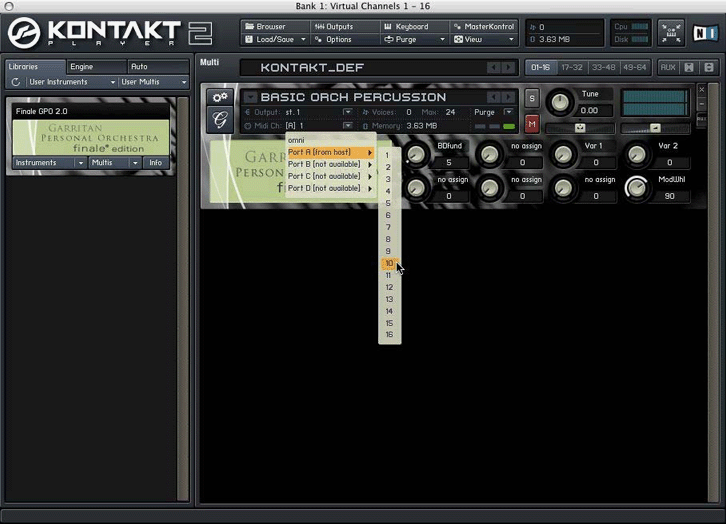Click the Finale GPO Info button
The height and width of the screenshot is (524, 726).
point(156,163)
